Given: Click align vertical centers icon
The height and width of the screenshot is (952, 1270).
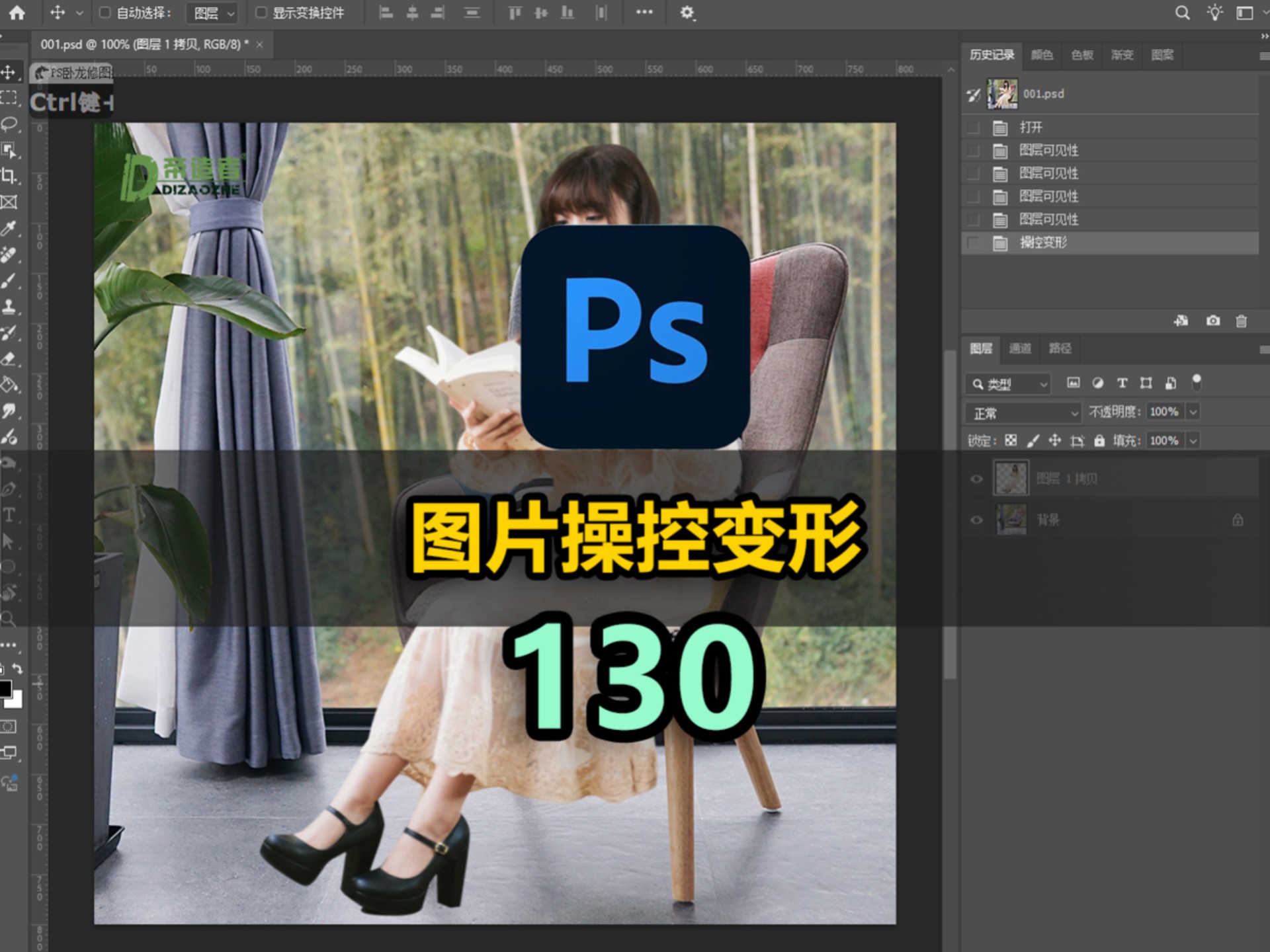Looking at the screenshot, I should point(541,13).
